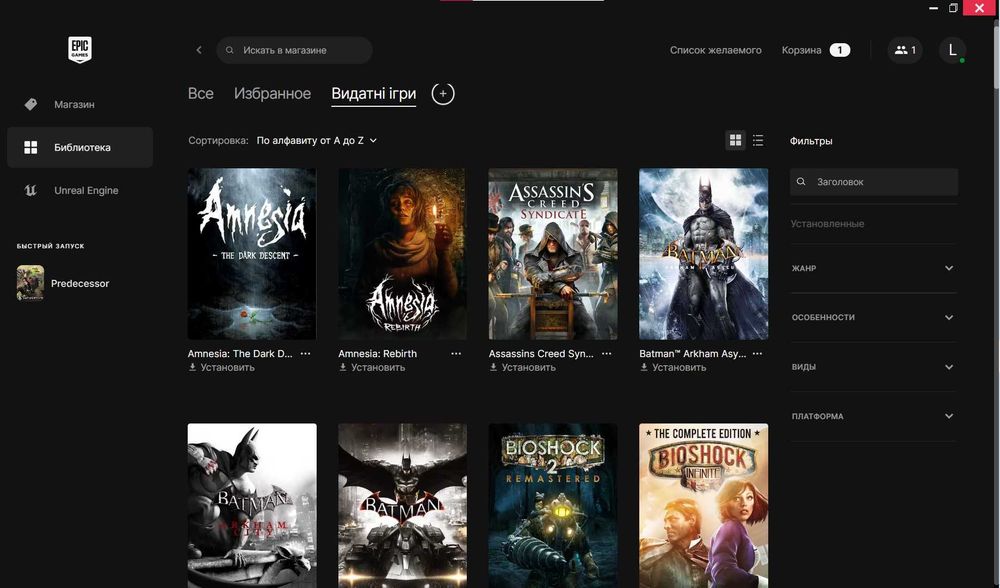Expand the ПЛАТФОРМА filter
The height and width of the screenshot is (588, 1000).
[x=873, y=416]
